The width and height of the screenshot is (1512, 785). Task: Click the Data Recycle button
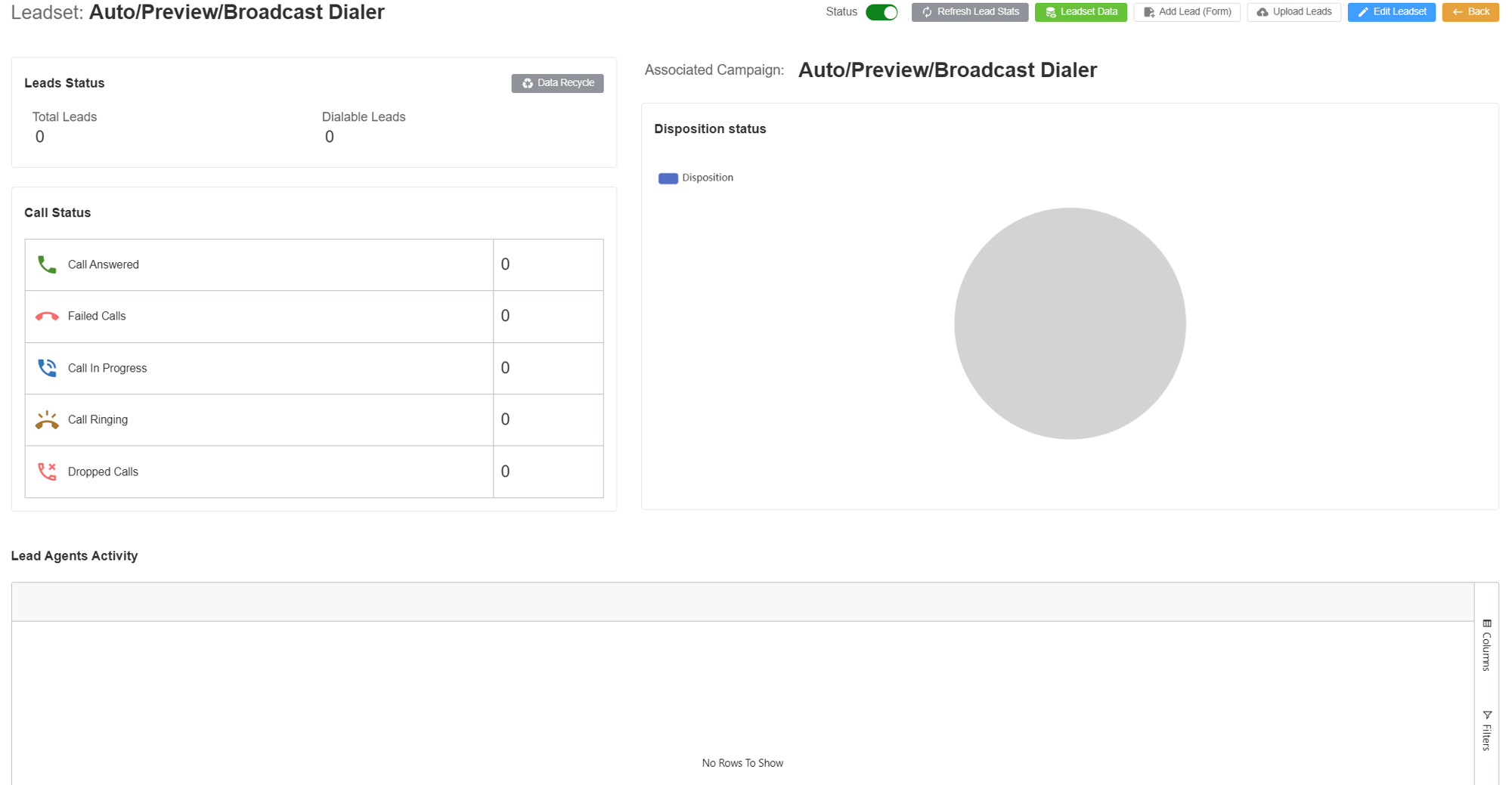pyautogui.click(x=557, y=83)
